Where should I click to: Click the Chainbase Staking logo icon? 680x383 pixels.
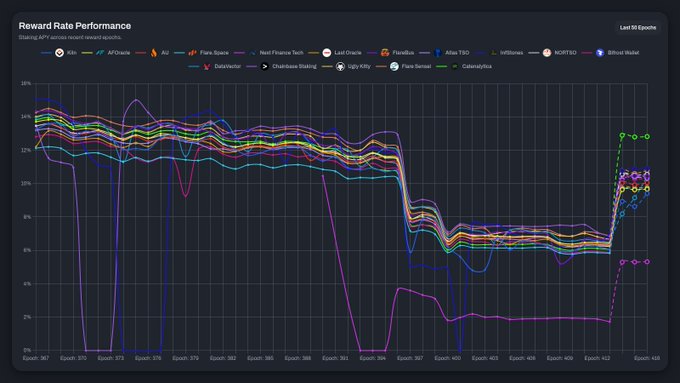click(265, 66)
